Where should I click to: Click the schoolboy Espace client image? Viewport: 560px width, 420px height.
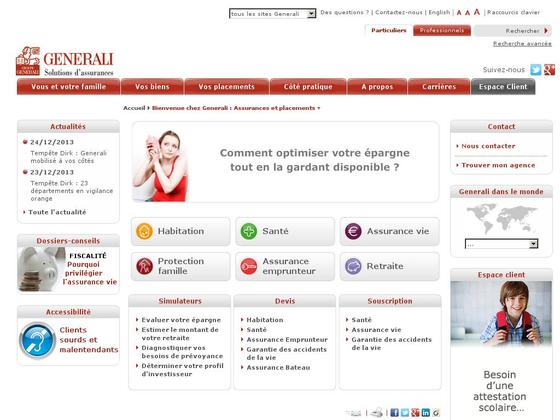pos(501,313)
